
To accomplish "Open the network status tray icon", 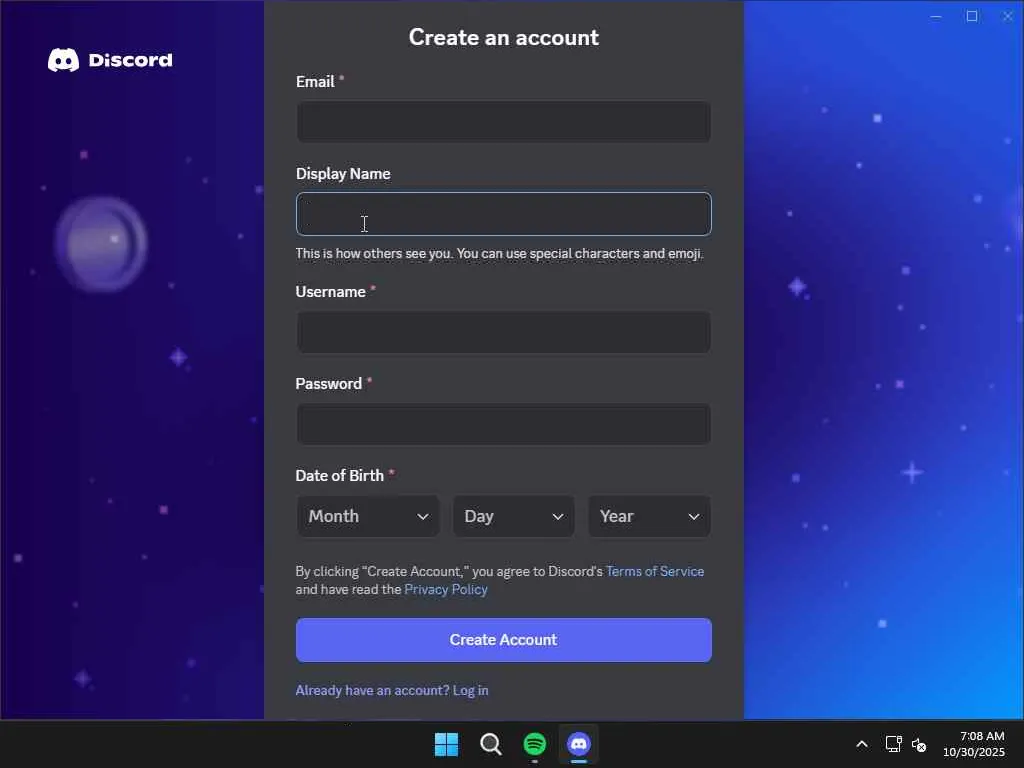I will pyautogui.click(x=893, y=744).
